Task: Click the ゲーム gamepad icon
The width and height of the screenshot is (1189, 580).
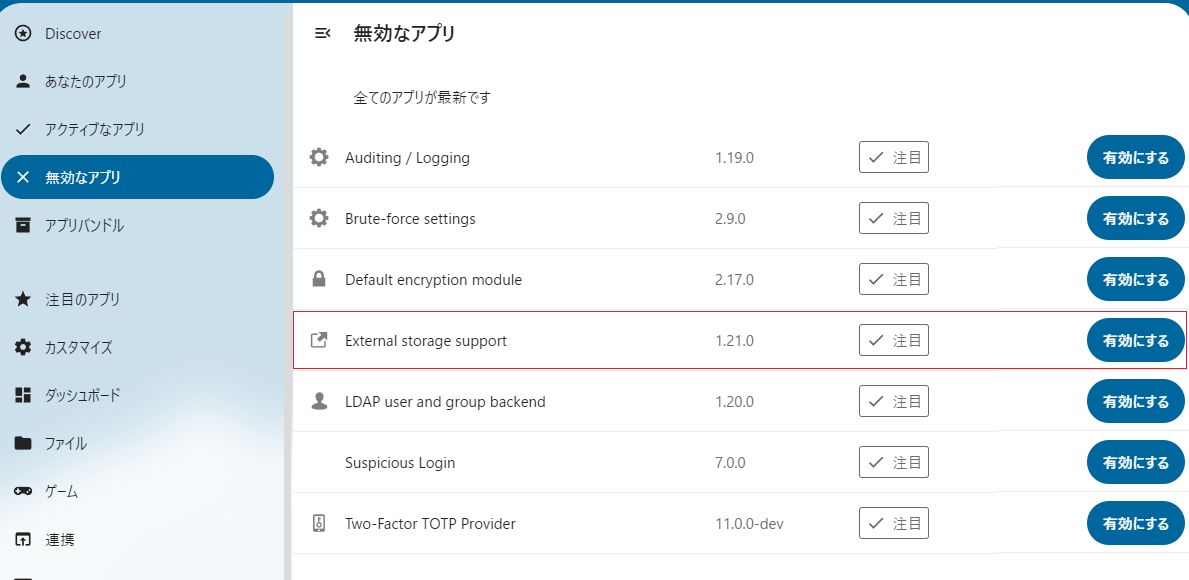Action: (x=21, y=491)
